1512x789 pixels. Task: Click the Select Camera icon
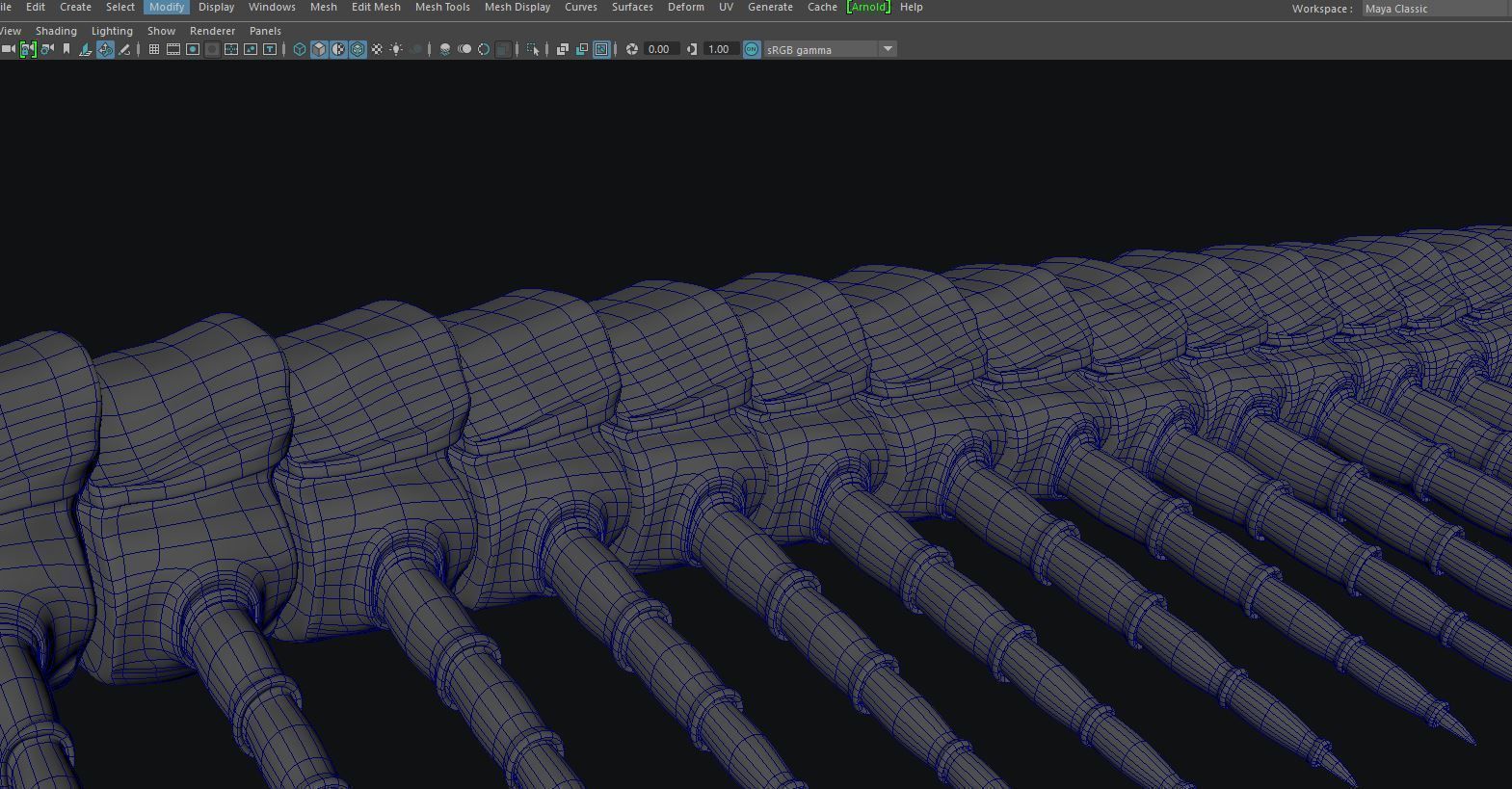click(x=9, y=49)
